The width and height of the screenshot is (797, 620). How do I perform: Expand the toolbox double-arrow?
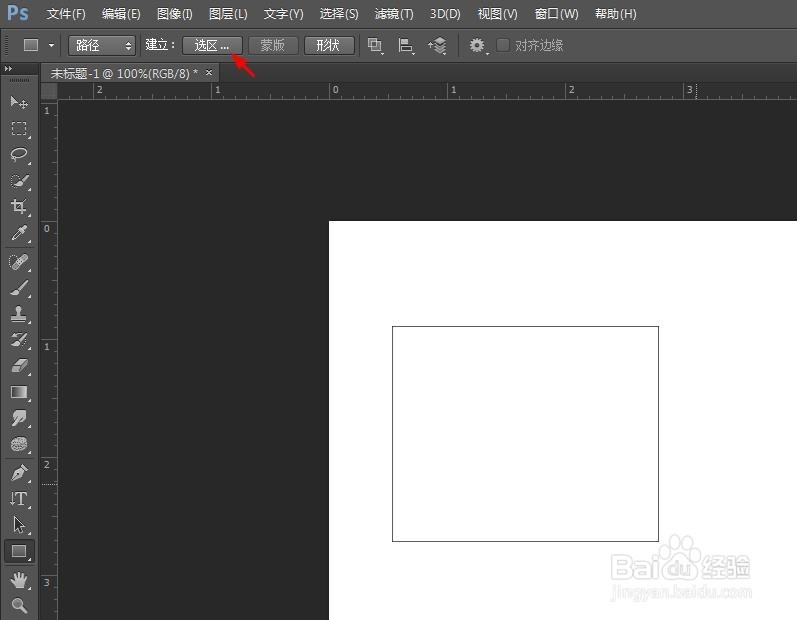pyautogui.click(x=8, y=69)
